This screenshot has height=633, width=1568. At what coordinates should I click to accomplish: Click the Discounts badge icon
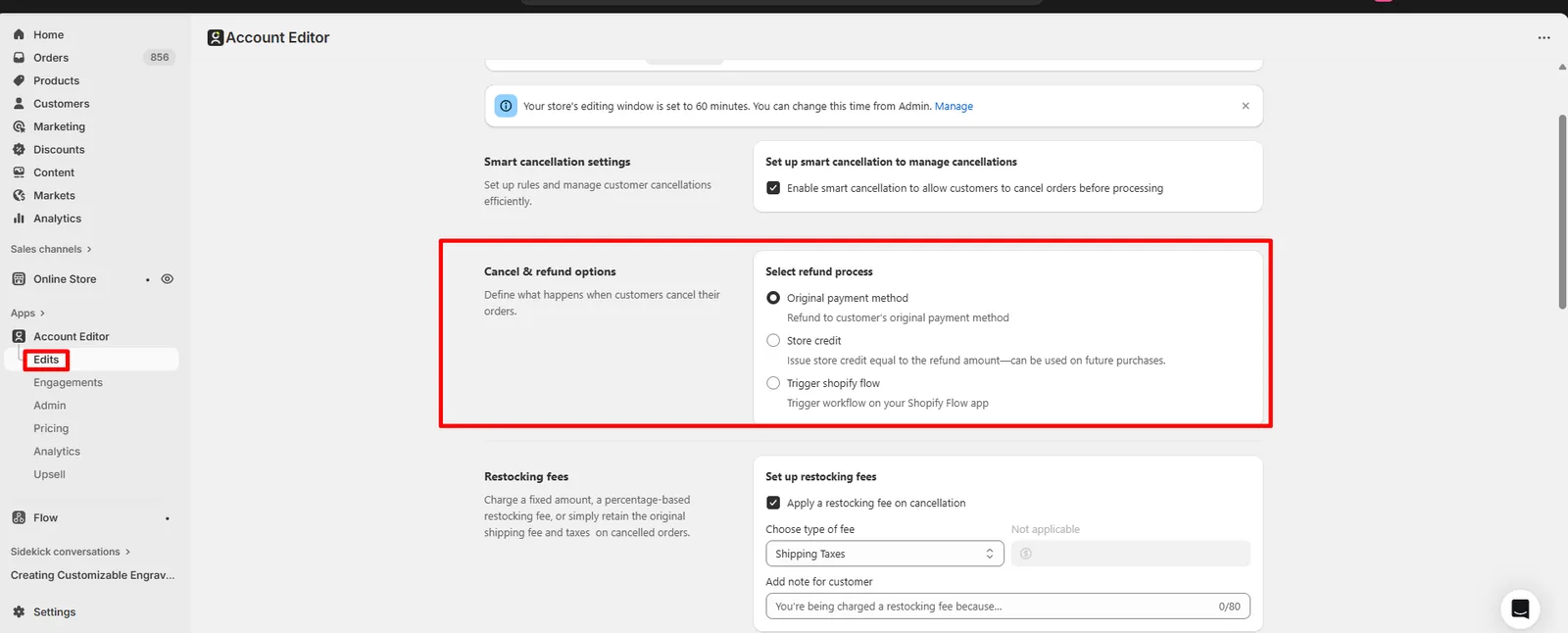tap(19, 149)
